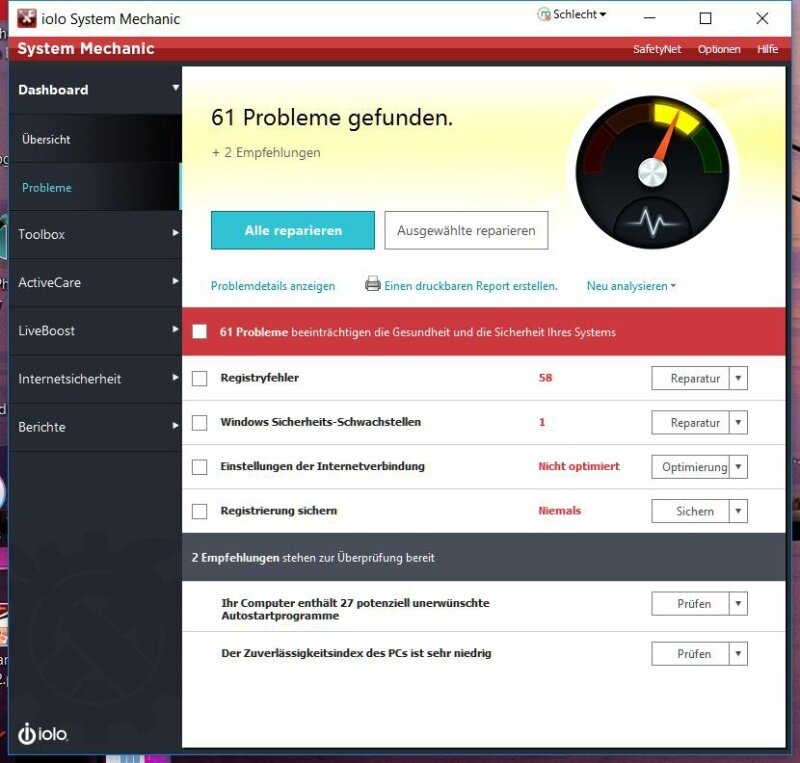Select the Probleme sidebar item

[95, 187]
